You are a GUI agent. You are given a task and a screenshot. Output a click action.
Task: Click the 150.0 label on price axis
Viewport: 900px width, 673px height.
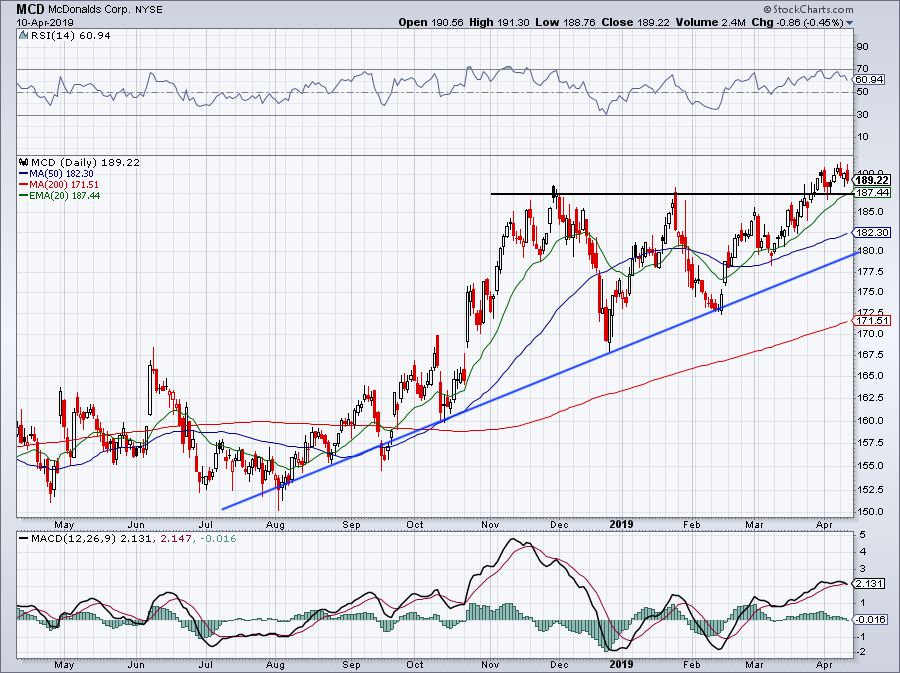click(x=870, y=512)
